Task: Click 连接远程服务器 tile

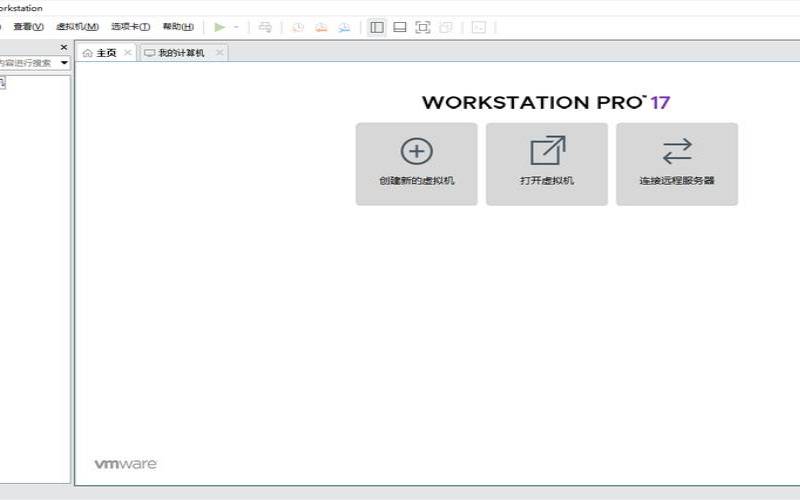Action: (x=677, y=164)
